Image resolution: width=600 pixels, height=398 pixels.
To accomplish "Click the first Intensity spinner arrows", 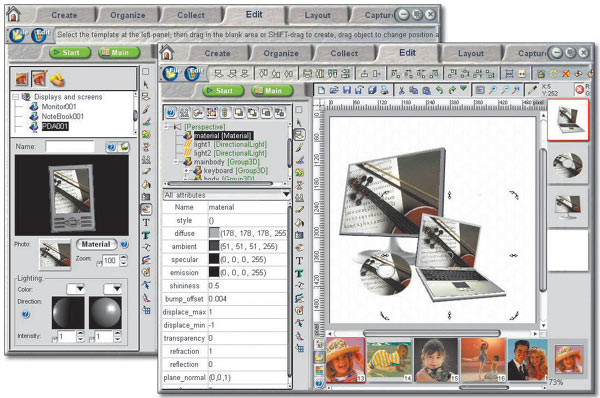I will coord(80,336).
